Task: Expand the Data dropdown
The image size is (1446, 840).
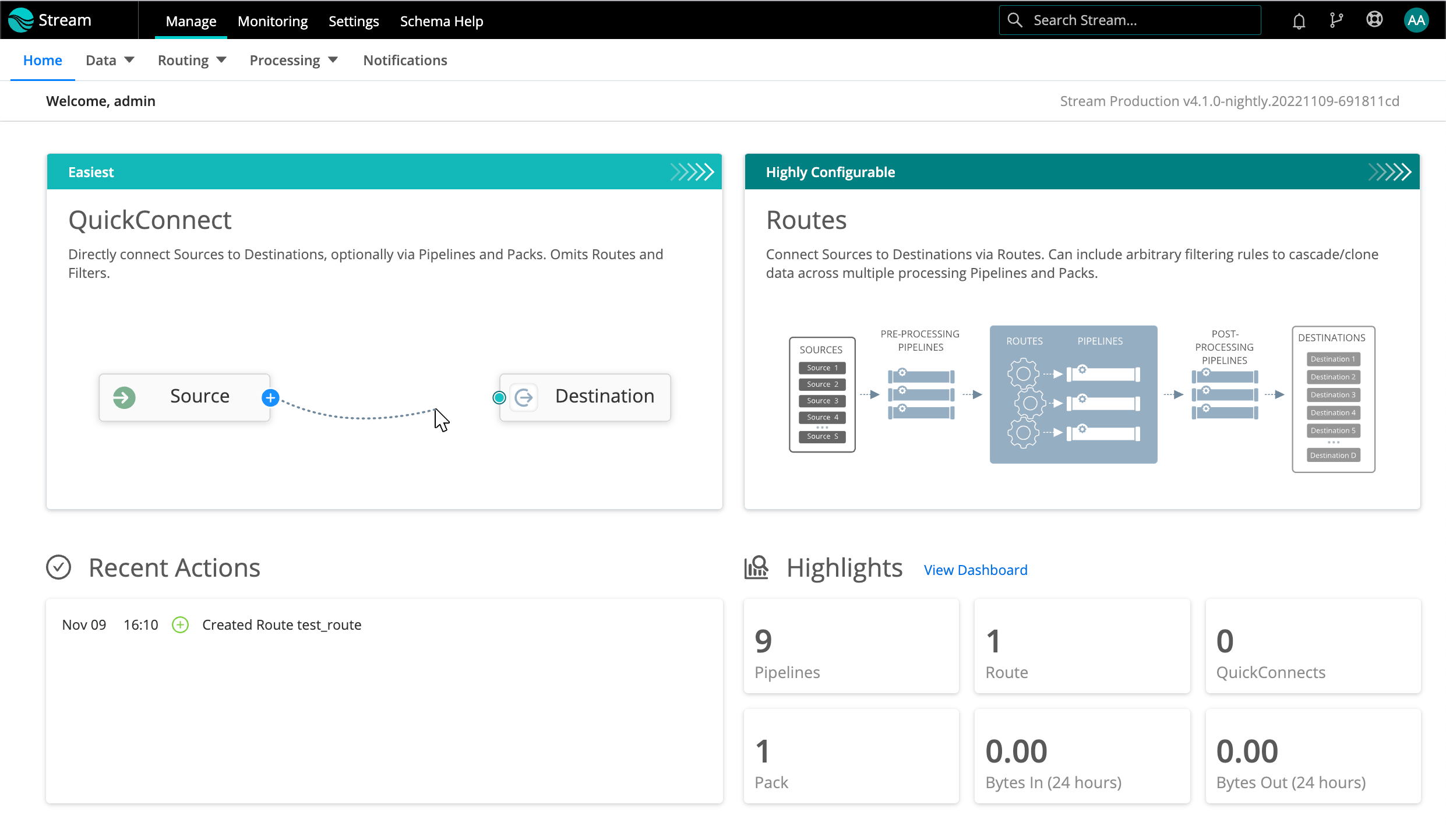Action: [x=110, y=59]
